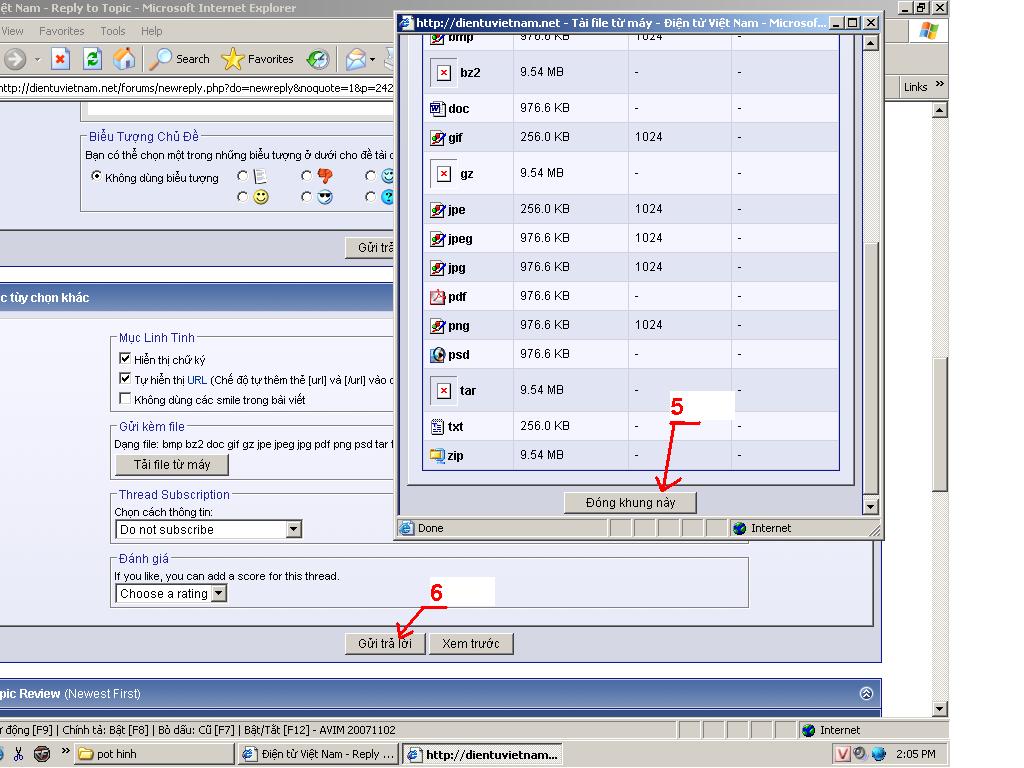Image resolution: width=1024 pixels, height=768 pixels.
Task: Click the '9.54 MB' size for zip
Action: point(541,455)
